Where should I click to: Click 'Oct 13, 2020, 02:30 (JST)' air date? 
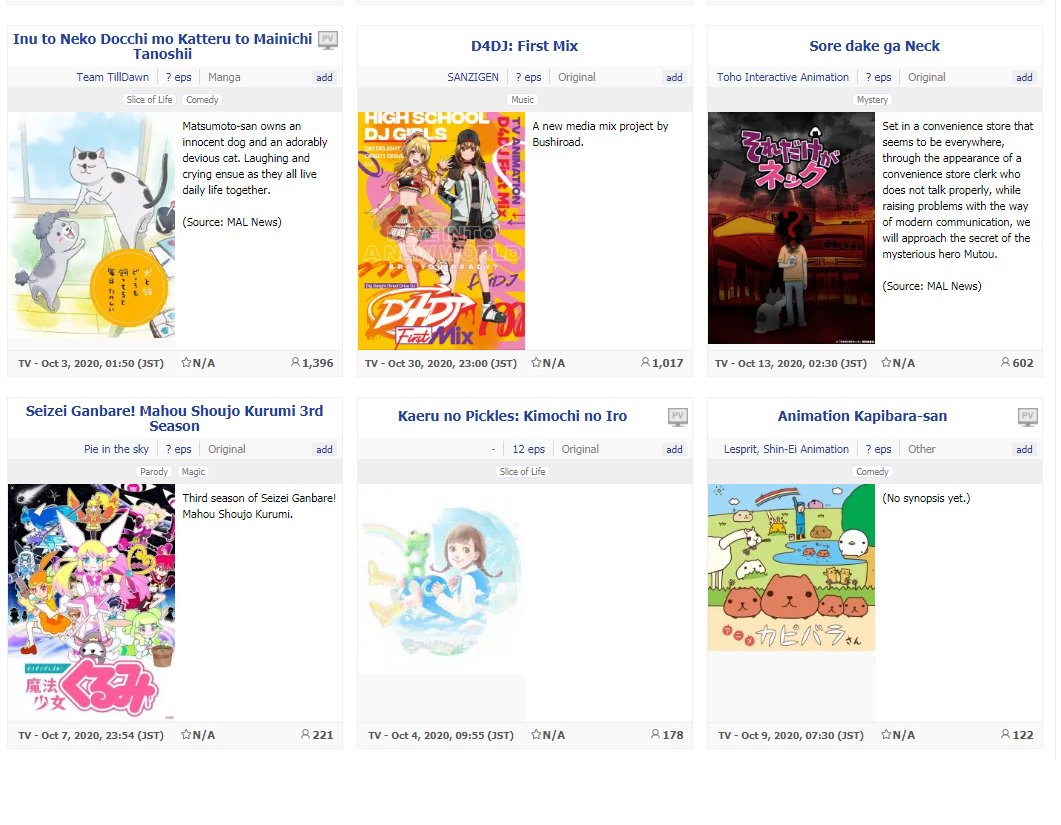click(802, 363)
